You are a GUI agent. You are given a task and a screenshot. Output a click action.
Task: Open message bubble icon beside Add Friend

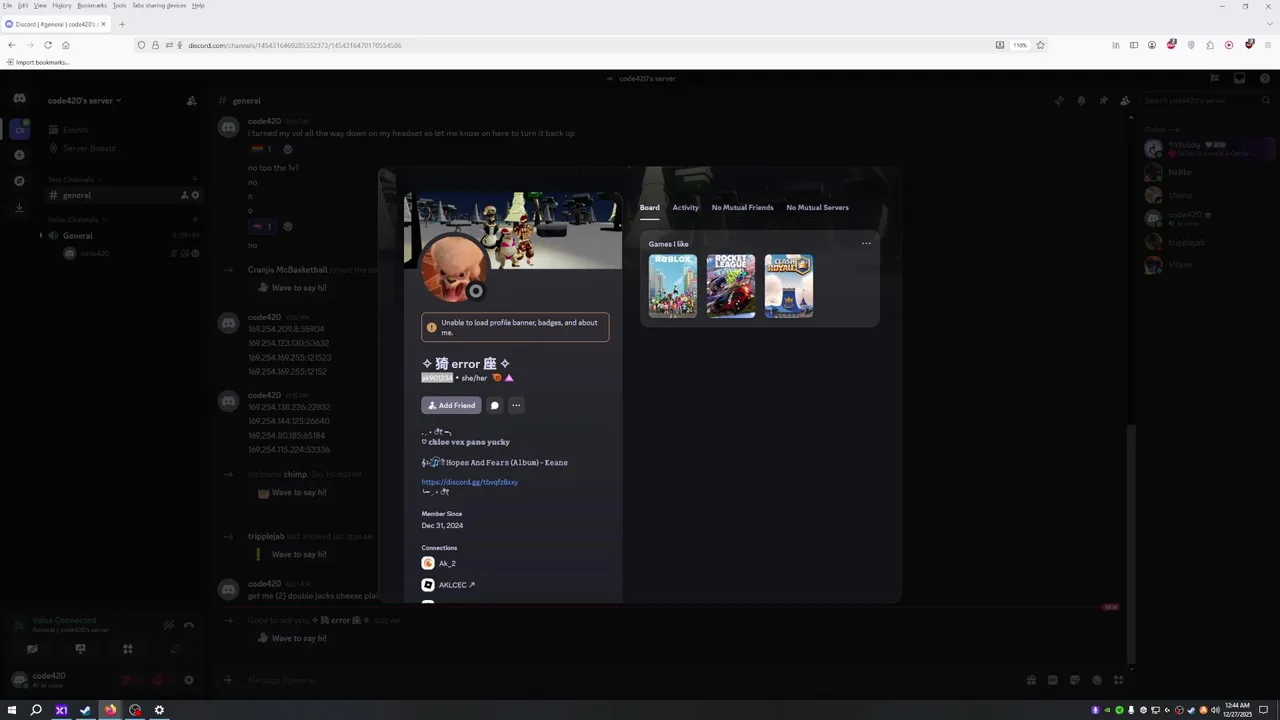(x=494, y=405)
